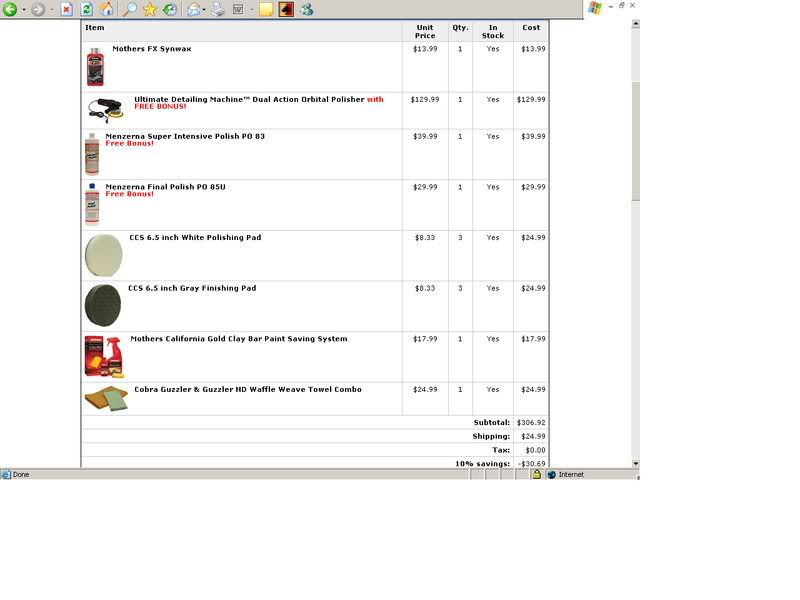Click the Subtotal value $306.92
The width and height of the screenshot is (800, 600).
click(531, 422)
